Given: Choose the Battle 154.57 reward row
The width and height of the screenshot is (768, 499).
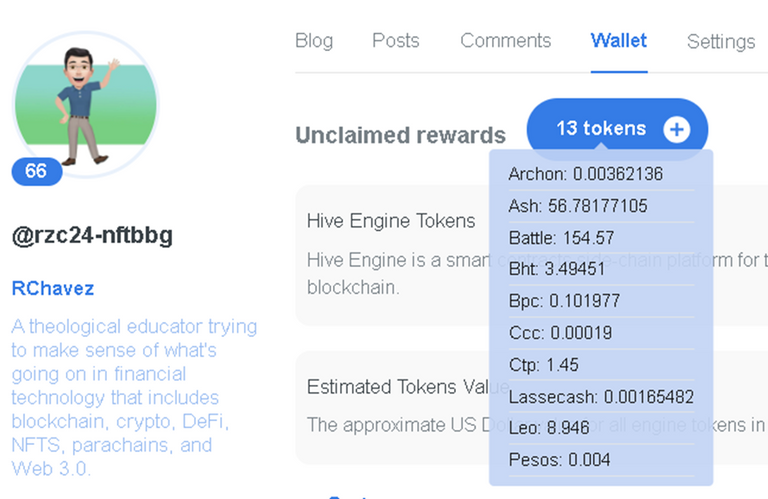Looking at the screenshot, I should coord(601,238).
